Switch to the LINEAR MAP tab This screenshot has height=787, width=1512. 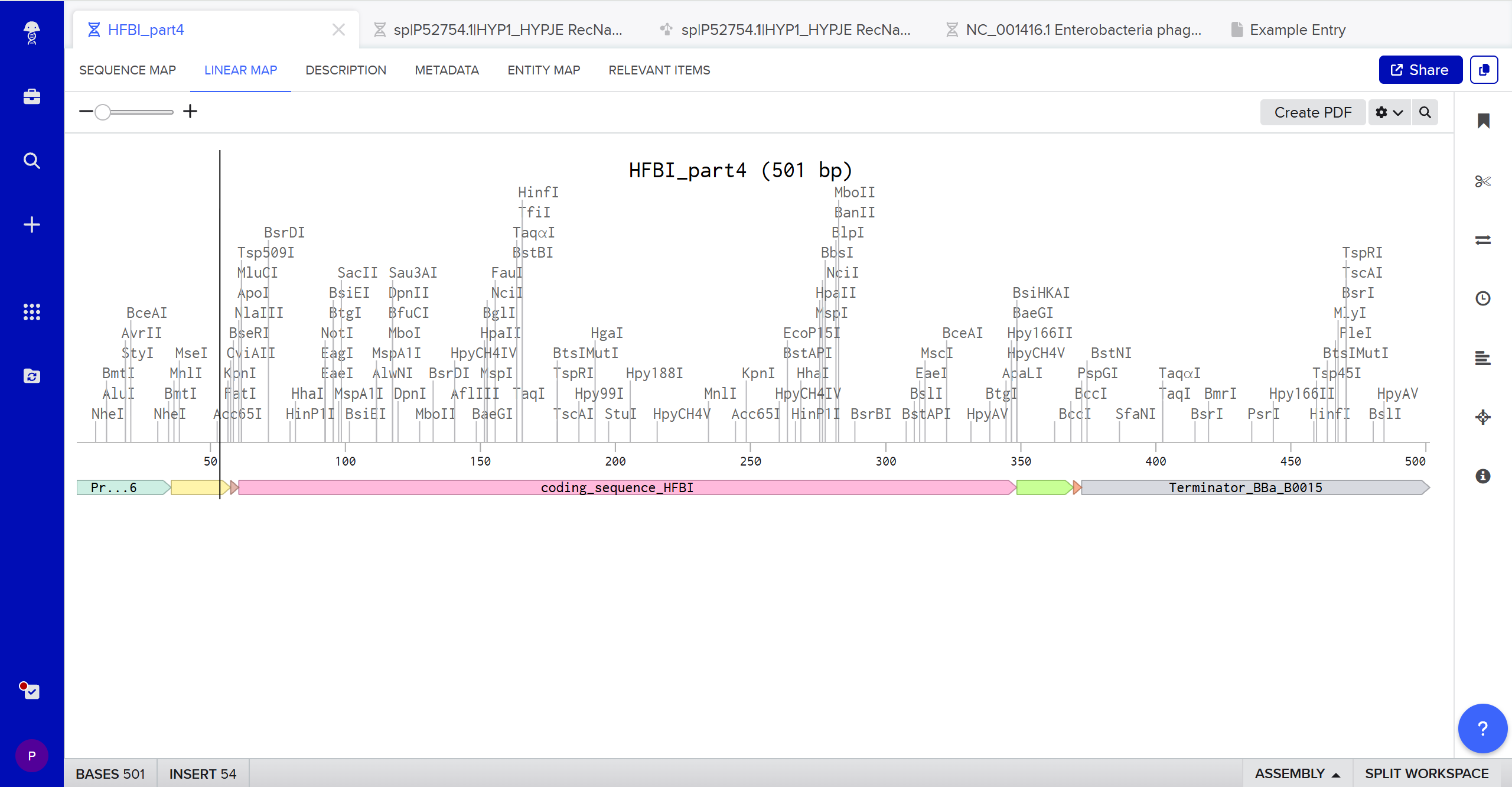240,70
